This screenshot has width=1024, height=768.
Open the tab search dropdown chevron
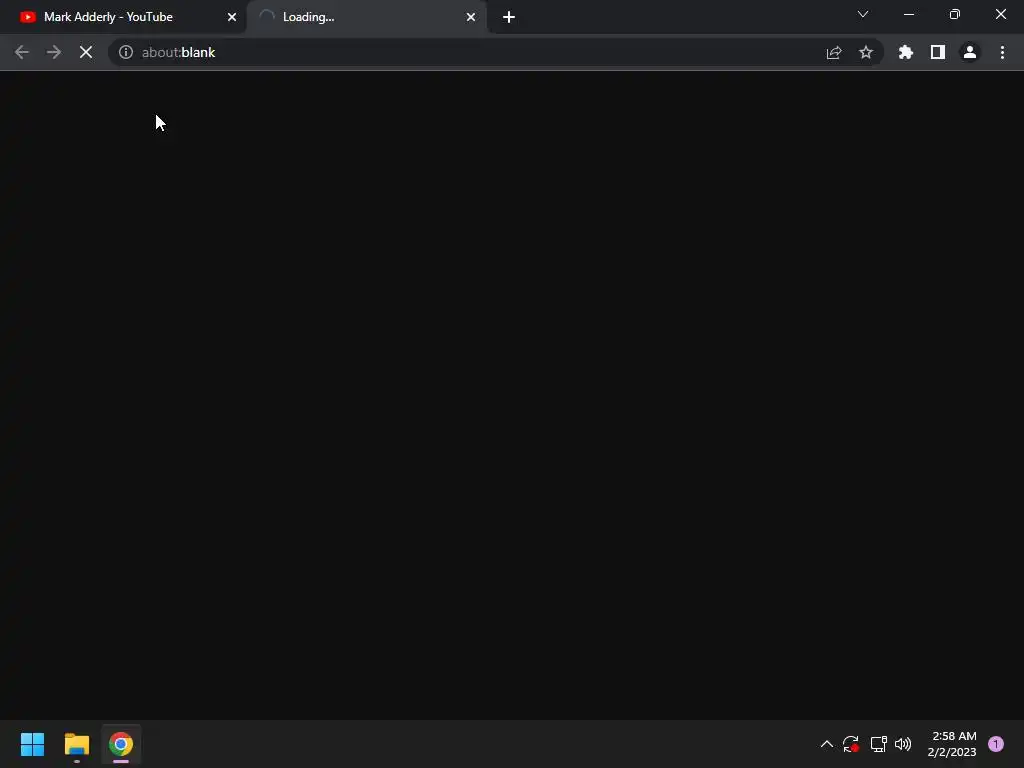point(863,14)
